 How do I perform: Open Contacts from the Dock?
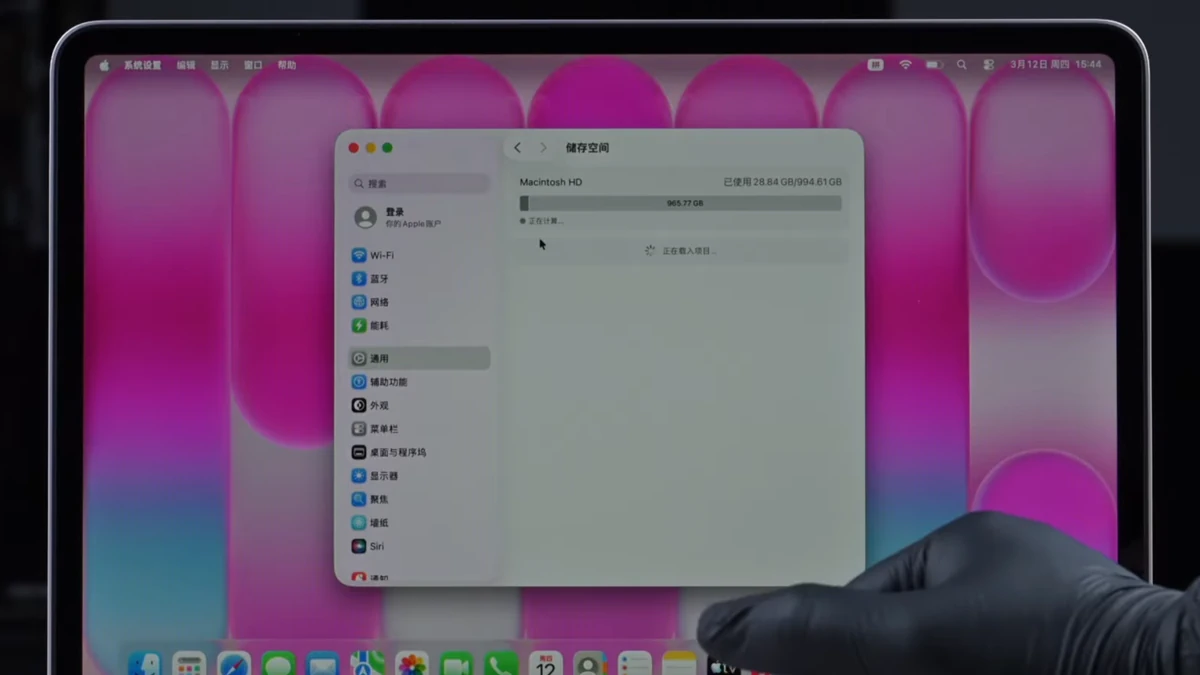coord(590,664)
